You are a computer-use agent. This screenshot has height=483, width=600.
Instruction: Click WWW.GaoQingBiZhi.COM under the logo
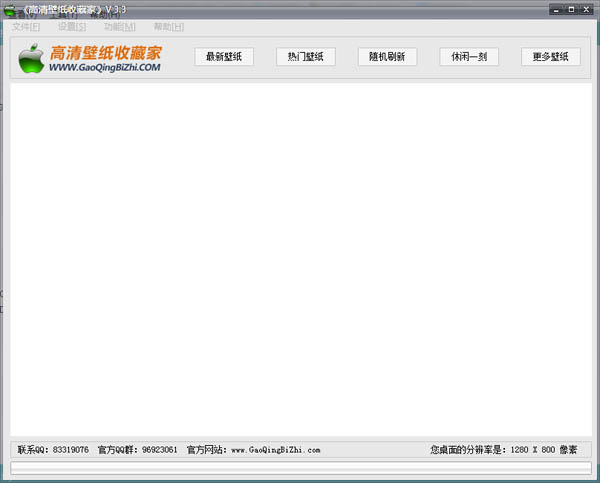[104, 67]
